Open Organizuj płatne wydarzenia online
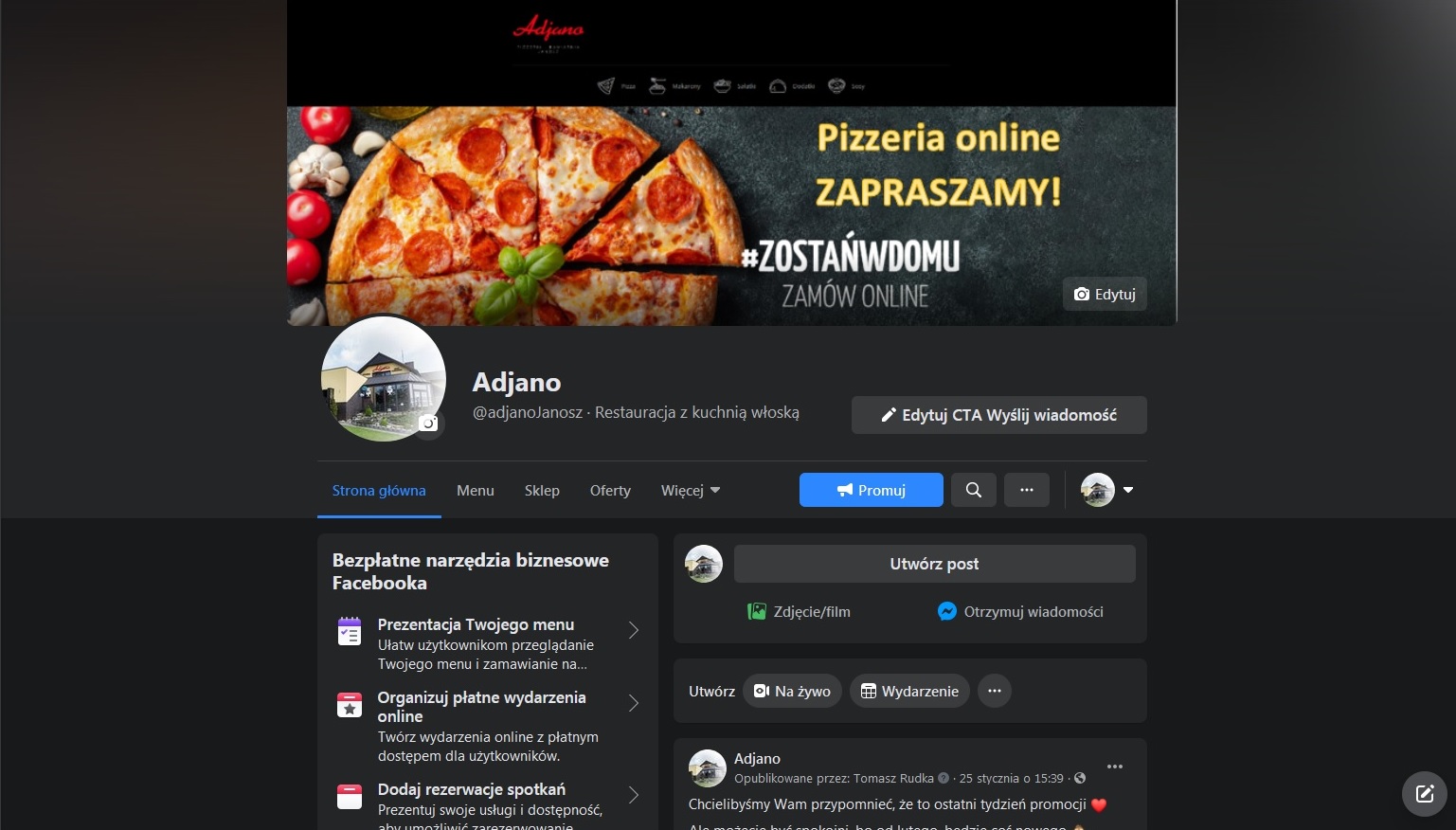The width and height of the screenshot is (1456, 830). [x=488, y=726]
